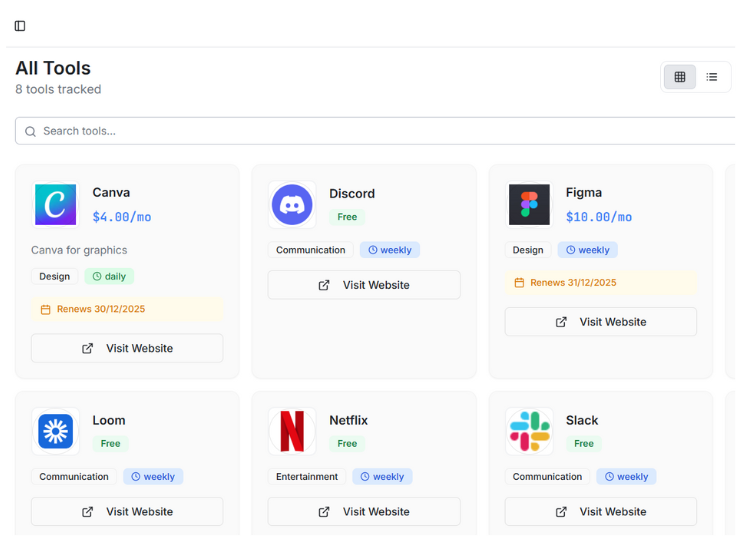Viewport: 740px width, 541px height.
Task: Click Figma's Renews 31/12/2025 banner
Action: [x=600, y=283]
